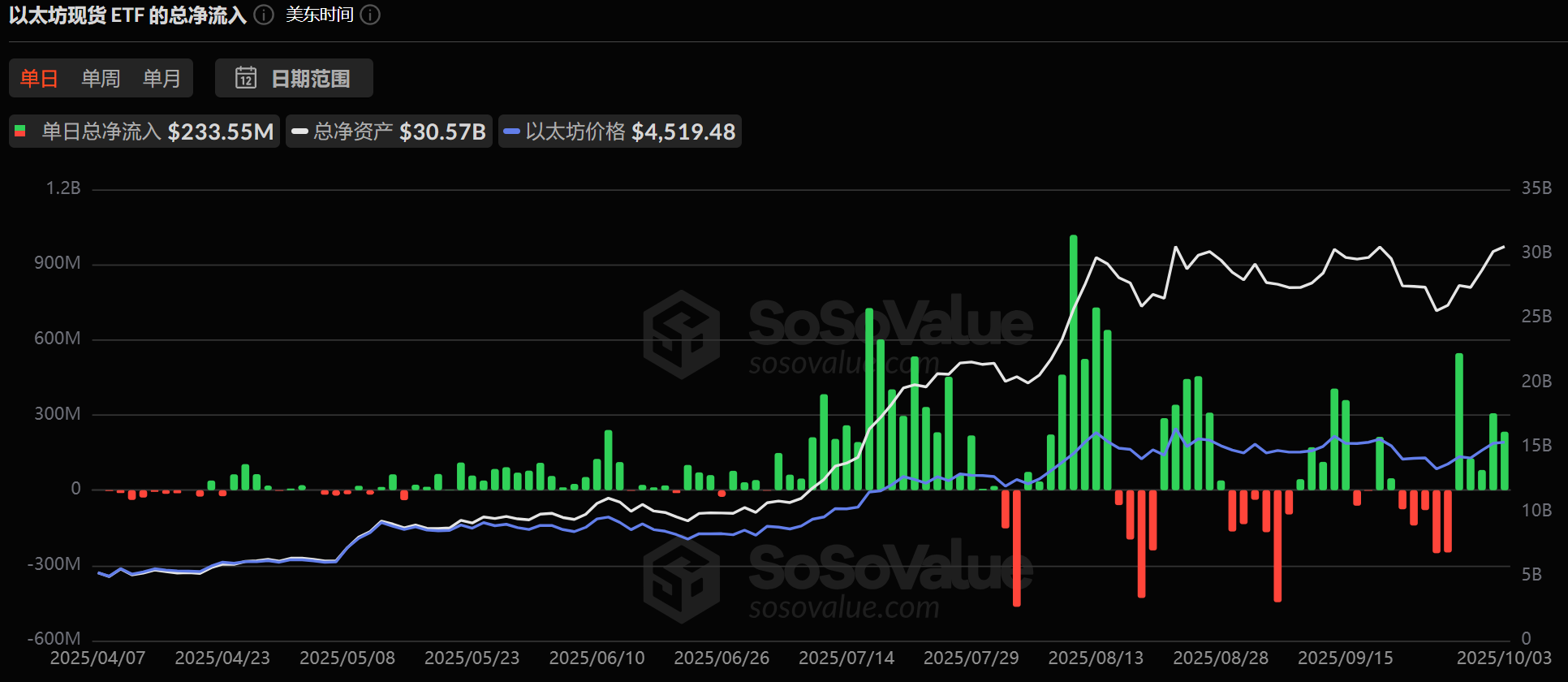Open the 日期范围 date range picker
1568x682 pixels.
coord(294,78)
